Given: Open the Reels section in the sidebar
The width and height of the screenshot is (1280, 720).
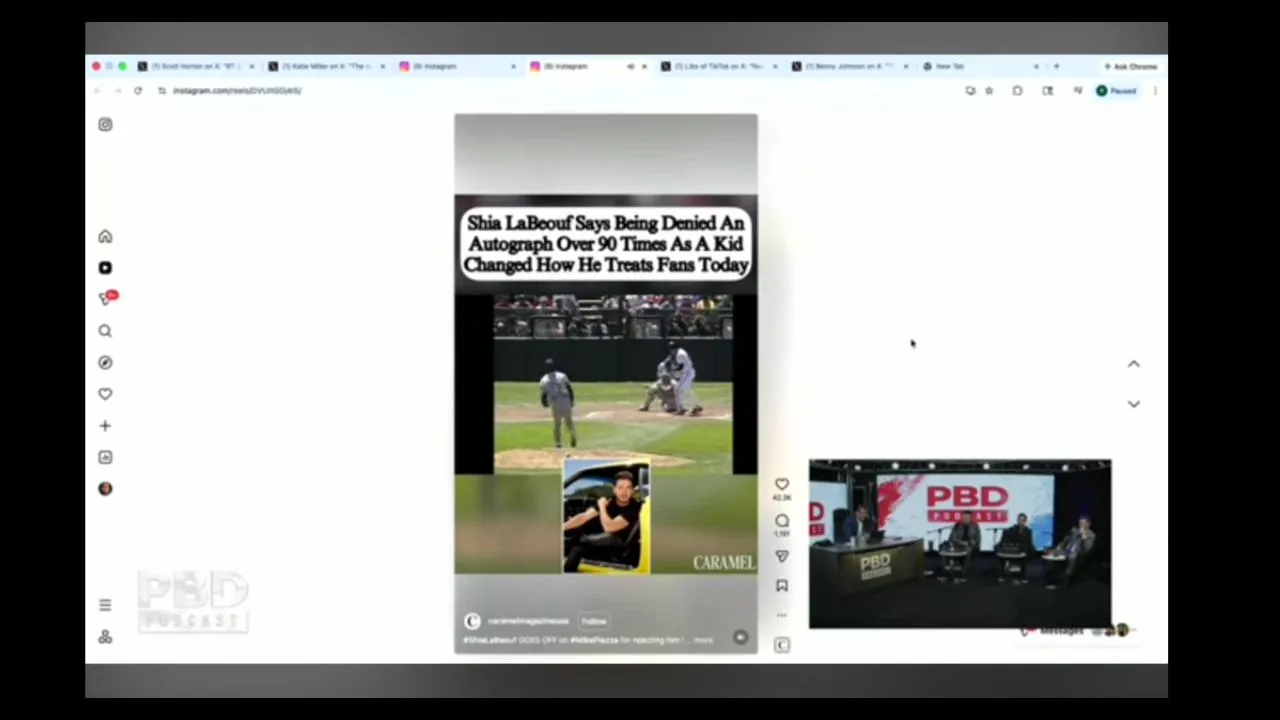Looking at the screenshot, I should tap(105, 268).
